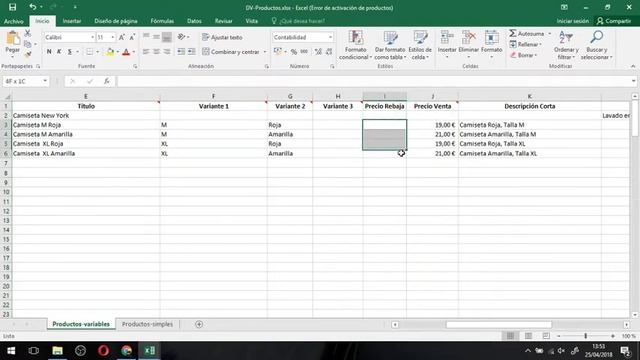Expand the Combinar y centrar dropdown arrow

coord(265,52)
